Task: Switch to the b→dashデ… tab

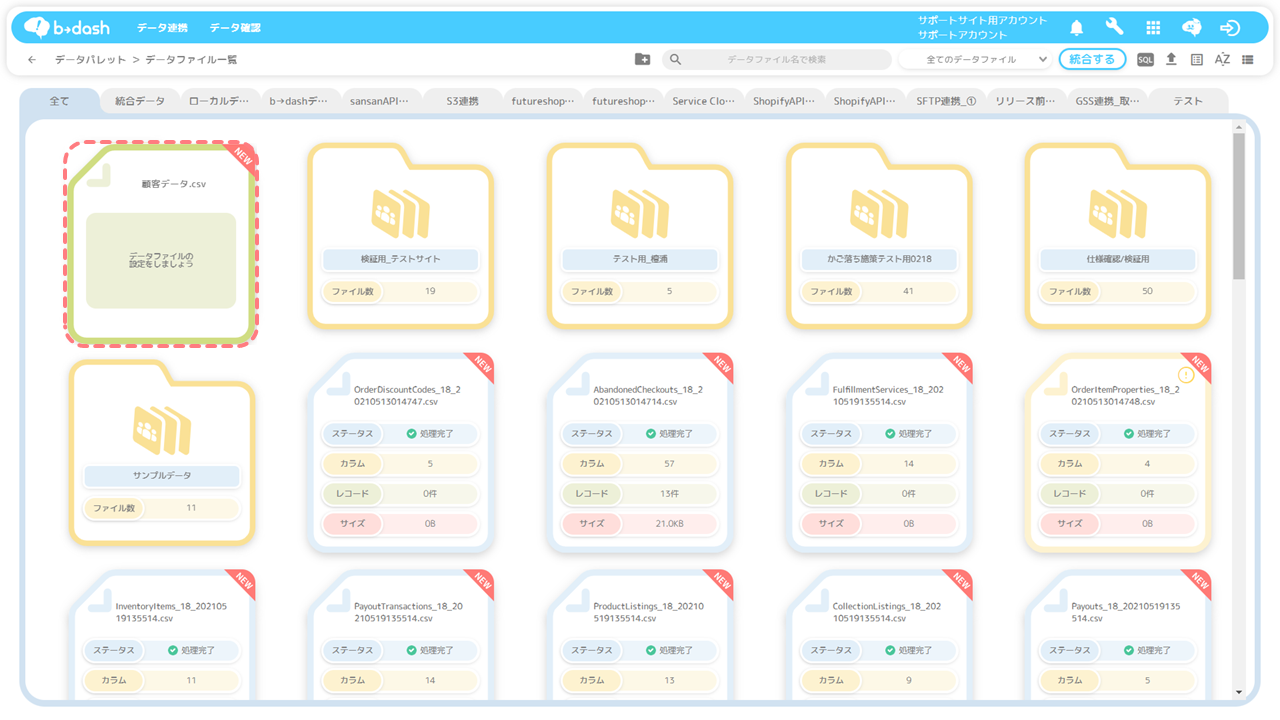Action: click(299, 101)
